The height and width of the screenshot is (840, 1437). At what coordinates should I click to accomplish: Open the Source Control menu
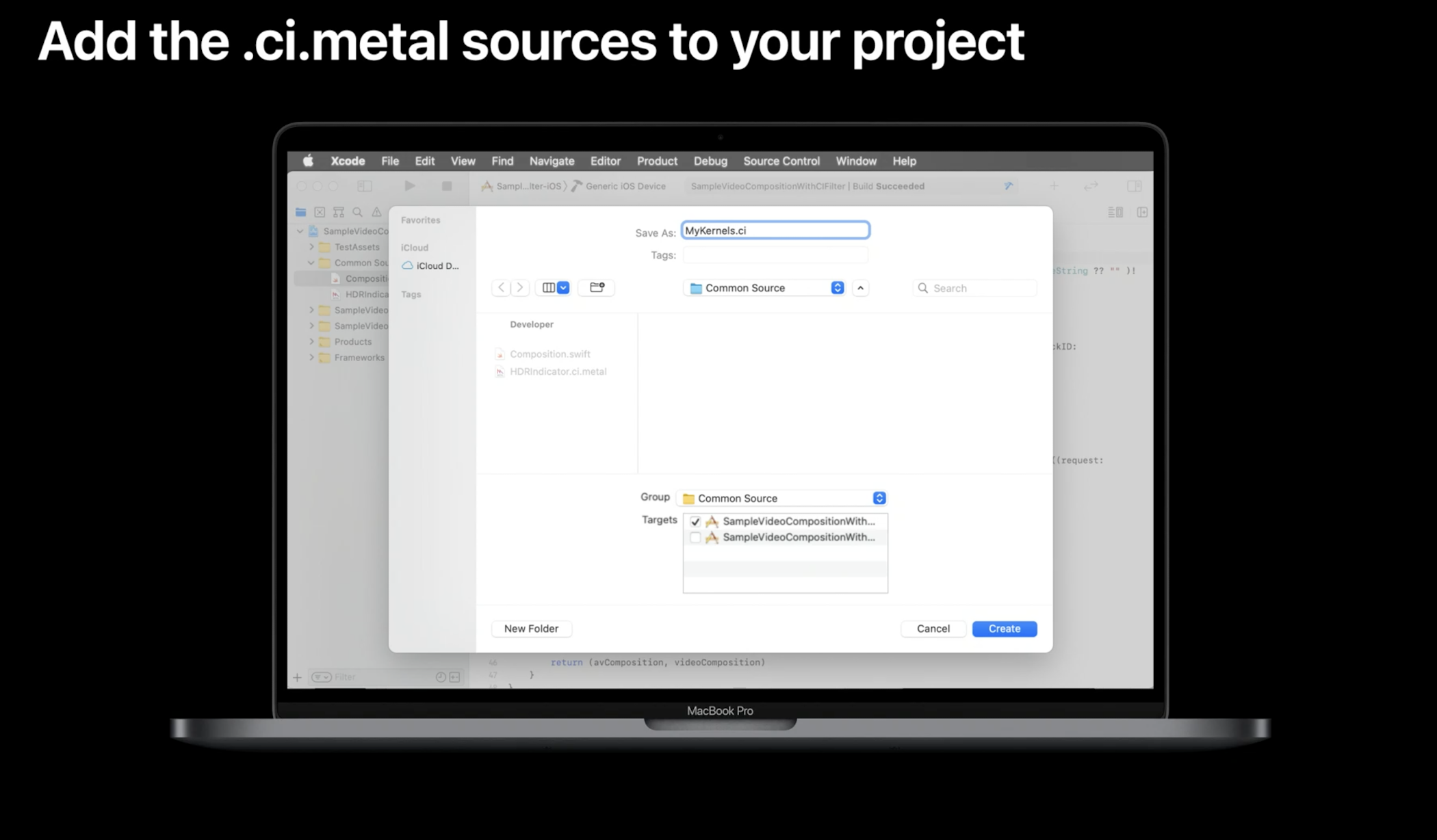[781, 161]
